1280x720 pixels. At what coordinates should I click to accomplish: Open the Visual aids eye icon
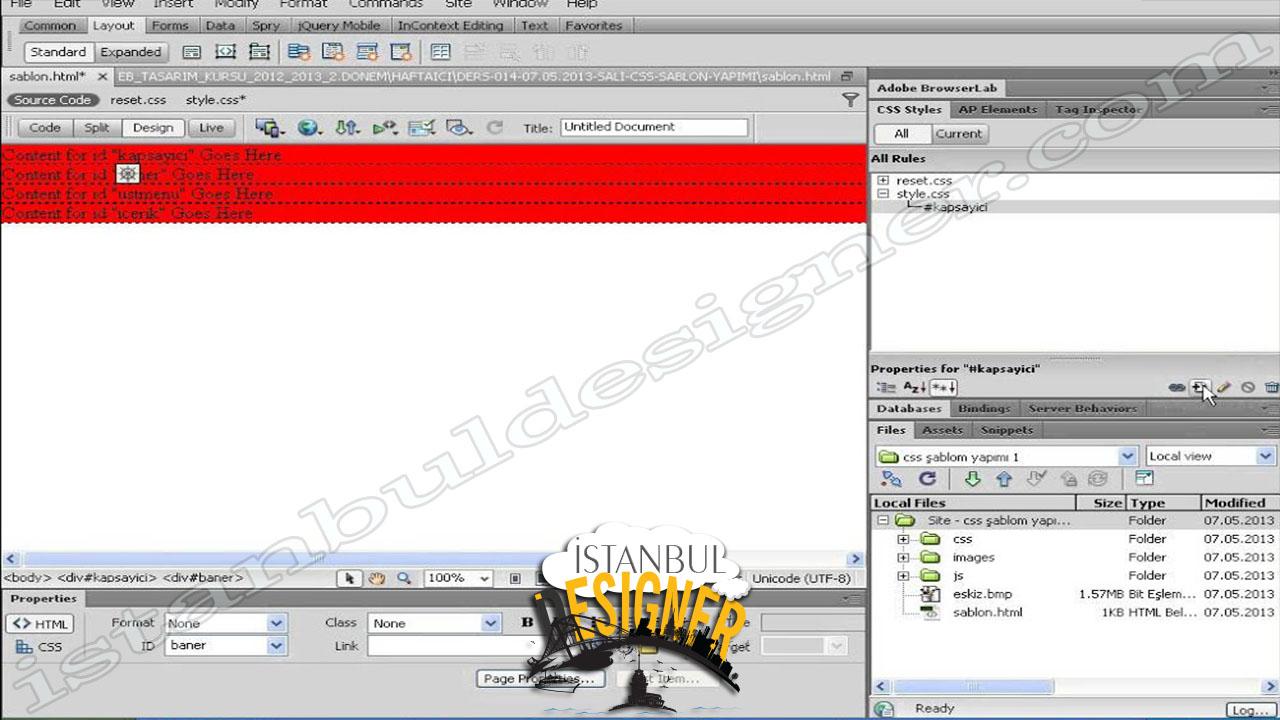(x=459, y=127)
